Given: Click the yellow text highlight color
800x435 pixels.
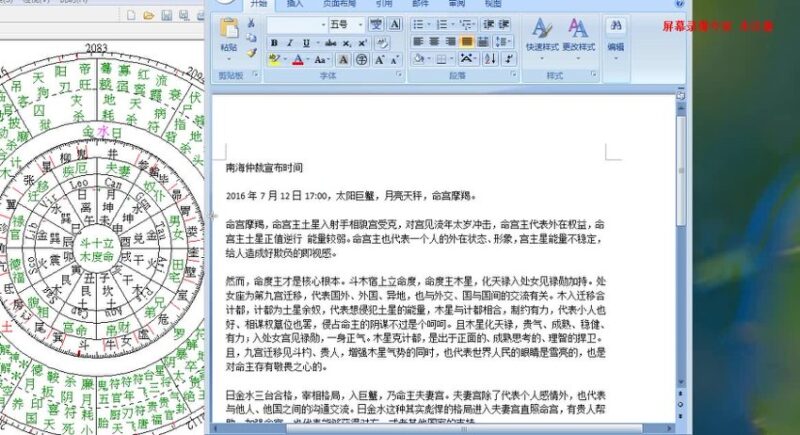Looking at the screenshot, I should point(274,60).
